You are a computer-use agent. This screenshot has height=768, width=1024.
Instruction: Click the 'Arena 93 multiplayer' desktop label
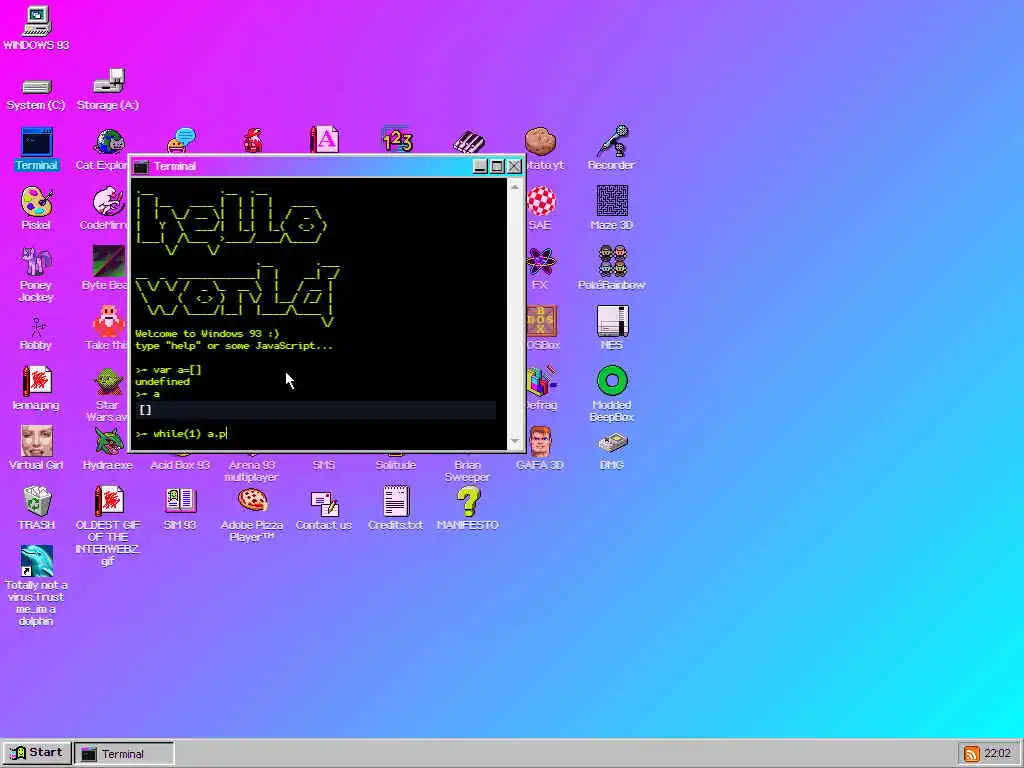click(x=252, y=471)
